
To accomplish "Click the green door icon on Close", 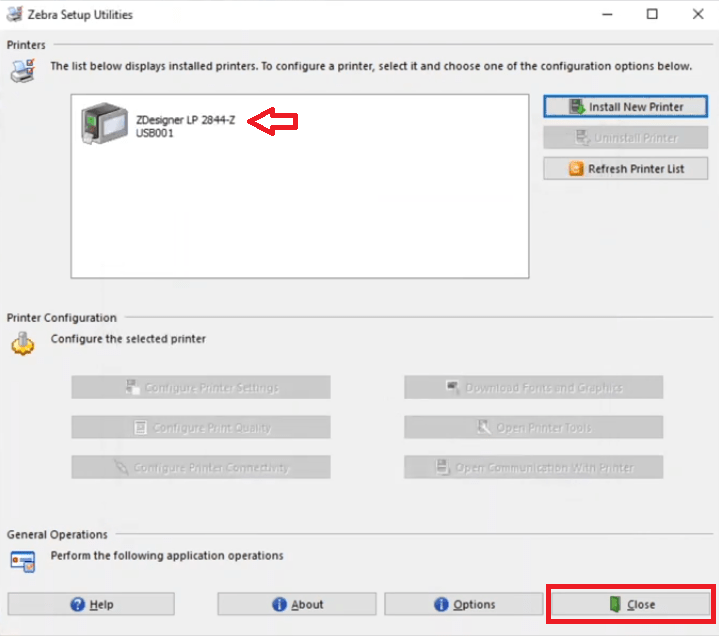I will 615,604.
